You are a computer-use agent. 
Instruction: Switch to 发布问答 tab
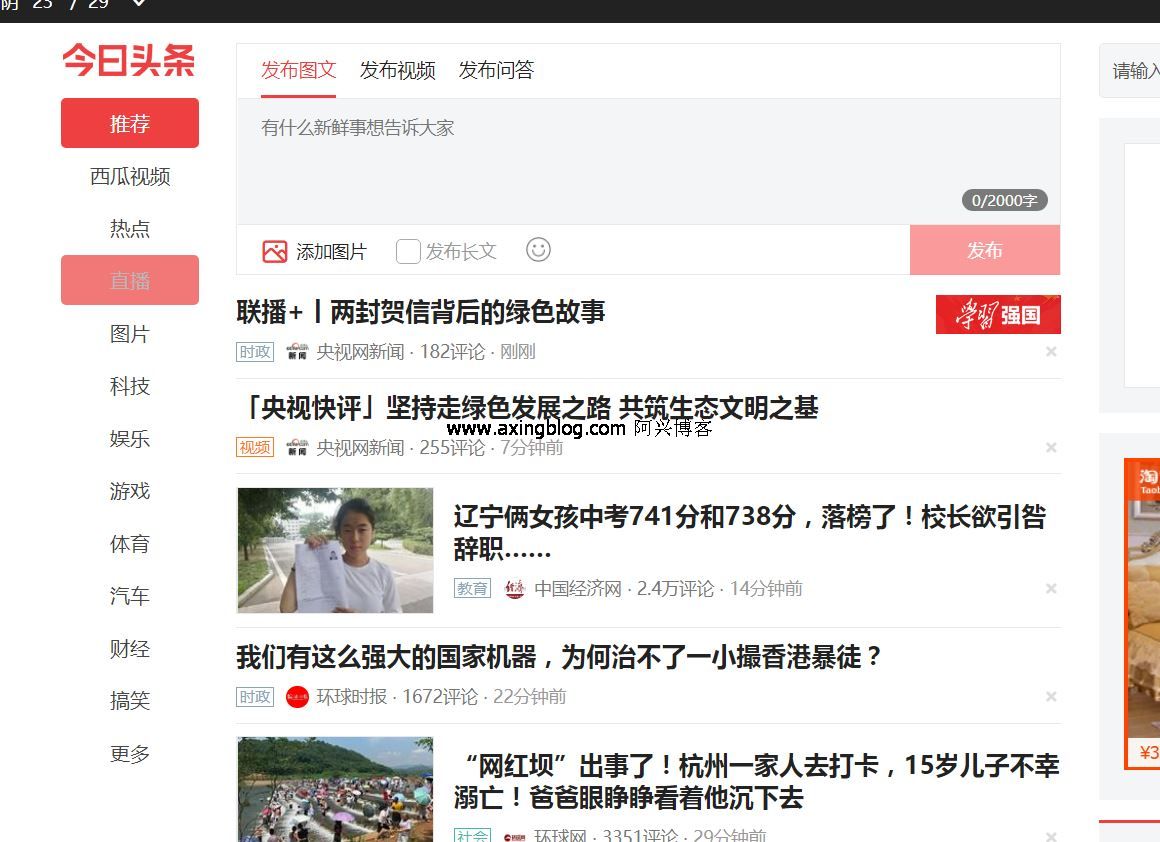tap(496, 70)
